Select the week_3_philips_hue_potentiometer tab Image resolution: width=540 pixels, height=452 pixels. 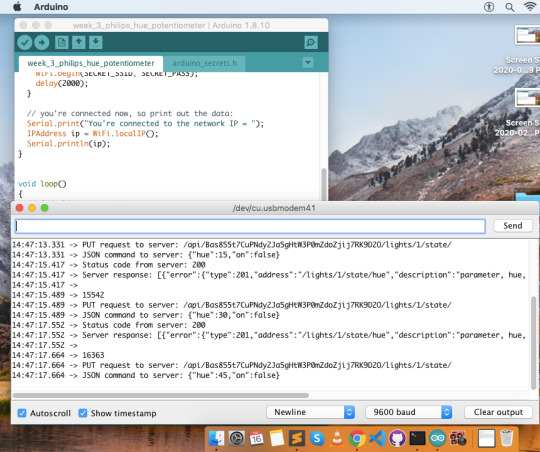coord(91,63)
